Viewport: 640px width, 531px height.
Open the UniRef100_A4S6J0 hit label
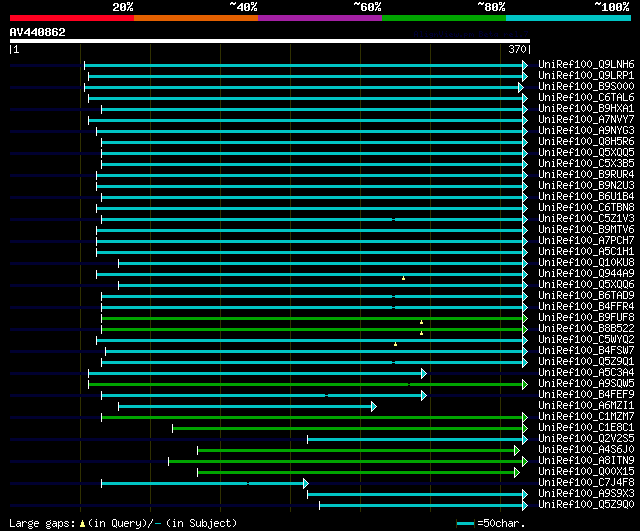[586, 450]
